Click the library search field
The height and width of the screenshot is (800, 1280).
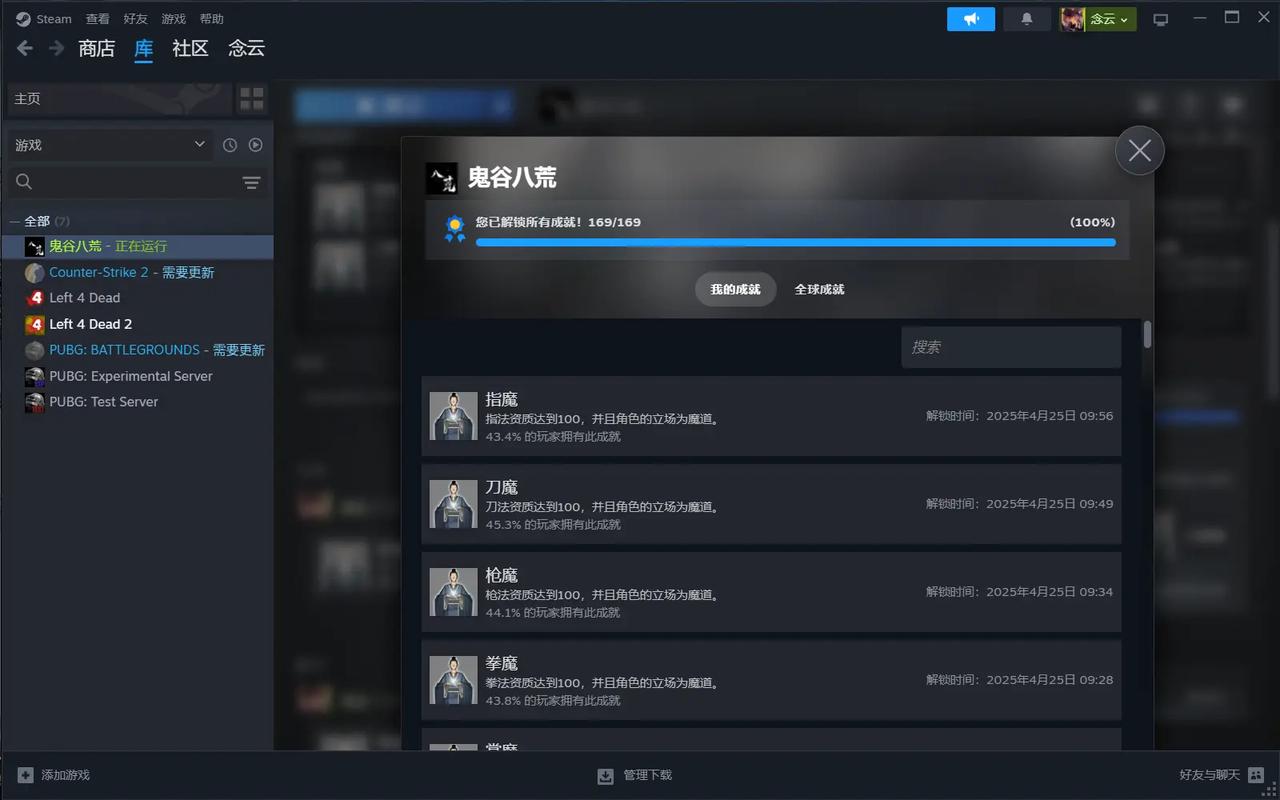pyautogui.click(x=122, y=182)
